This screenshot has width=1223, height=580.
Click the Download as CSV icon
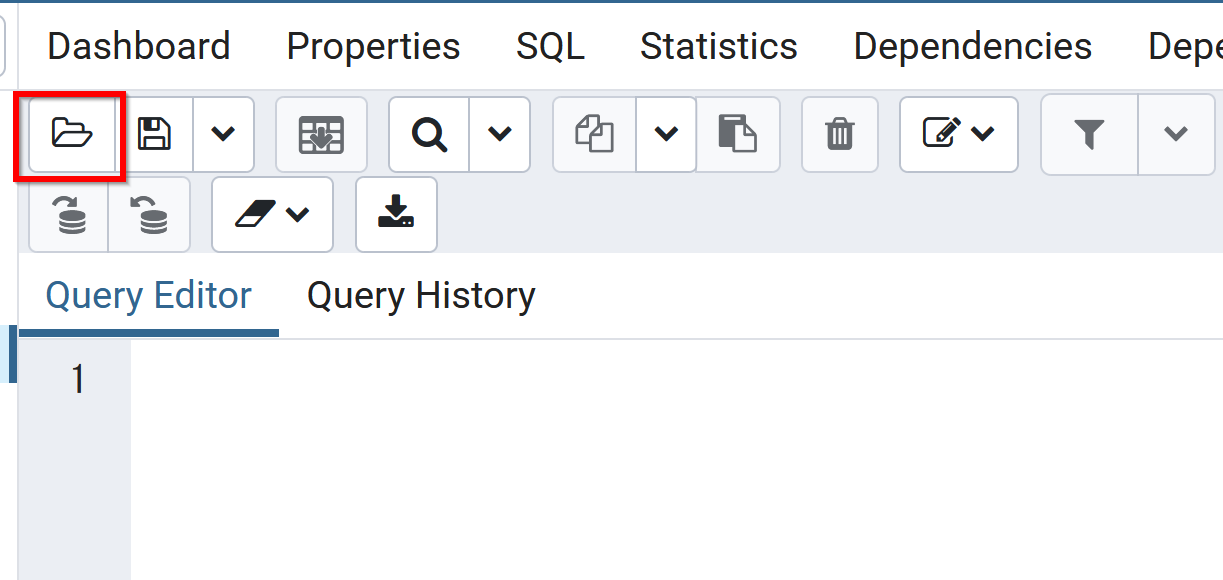[x=396, y=215]
